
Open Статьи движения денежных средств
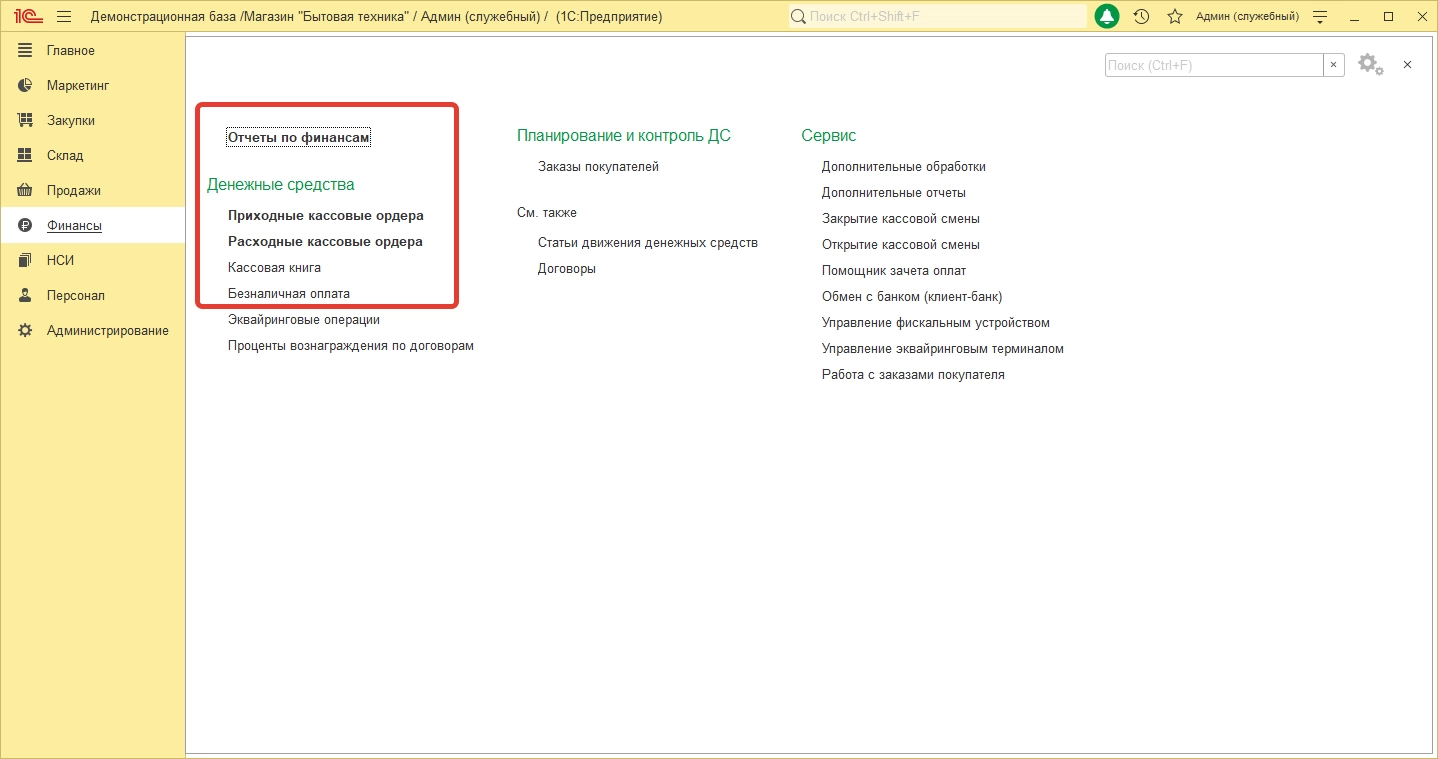(648, 243)
